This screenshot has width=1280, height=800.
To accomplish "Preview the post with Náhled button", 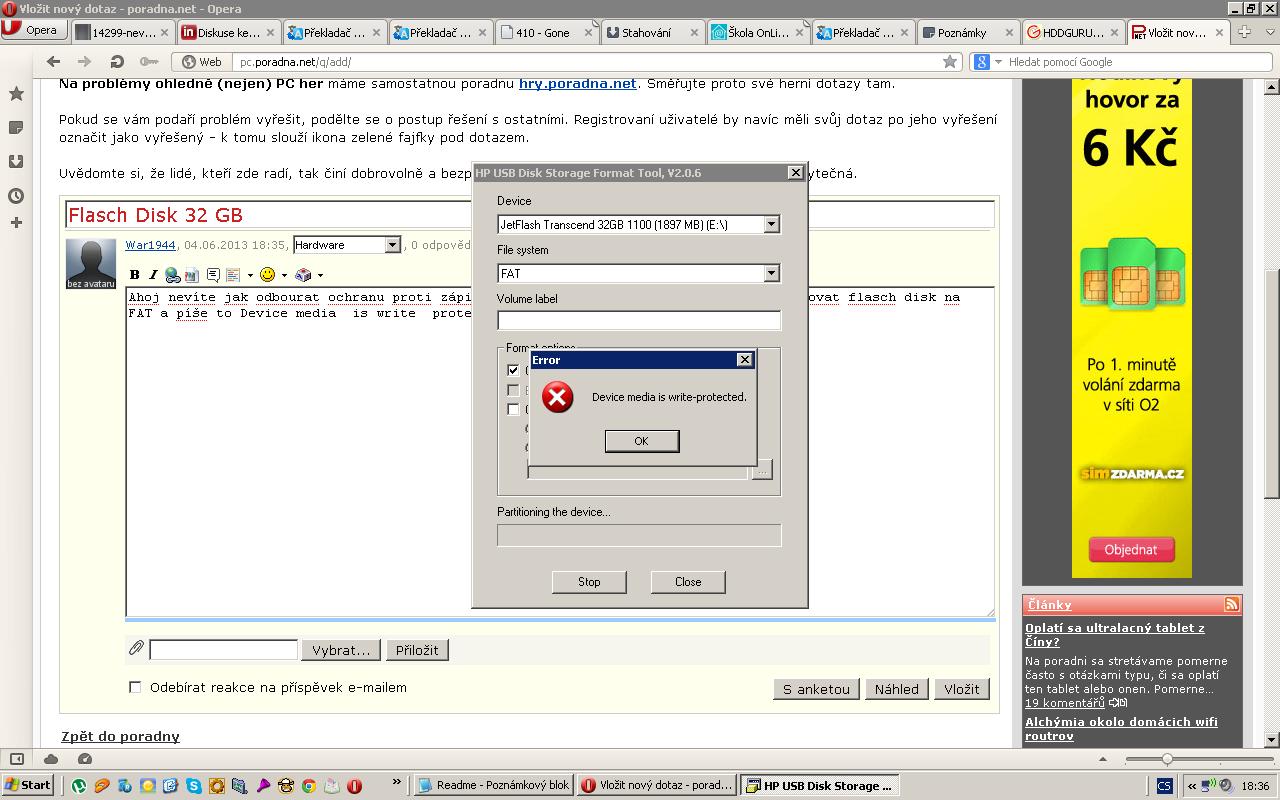I will point(897,689).
